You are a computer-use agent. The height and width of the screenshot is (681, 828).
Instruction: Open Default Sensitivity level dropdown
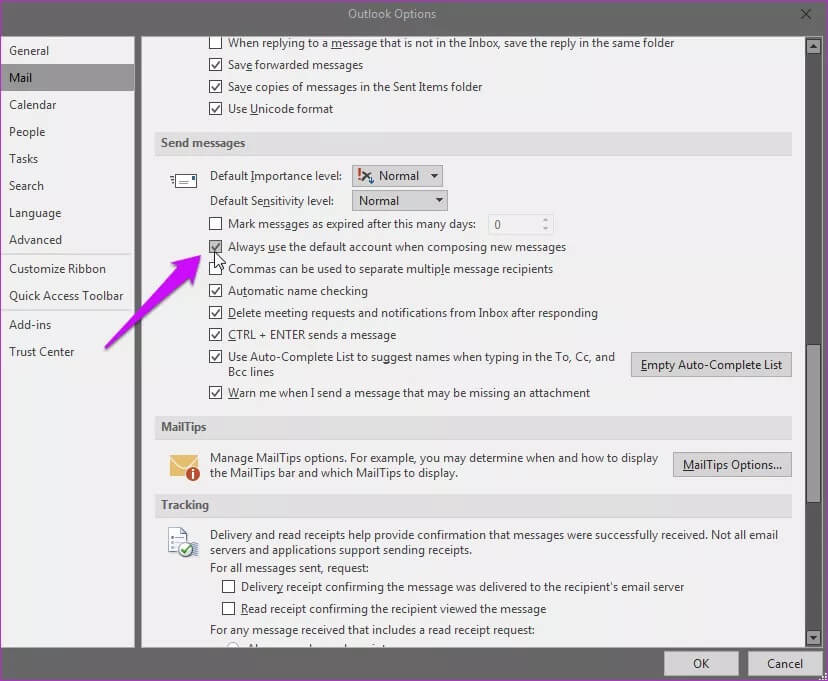(400, 201)
